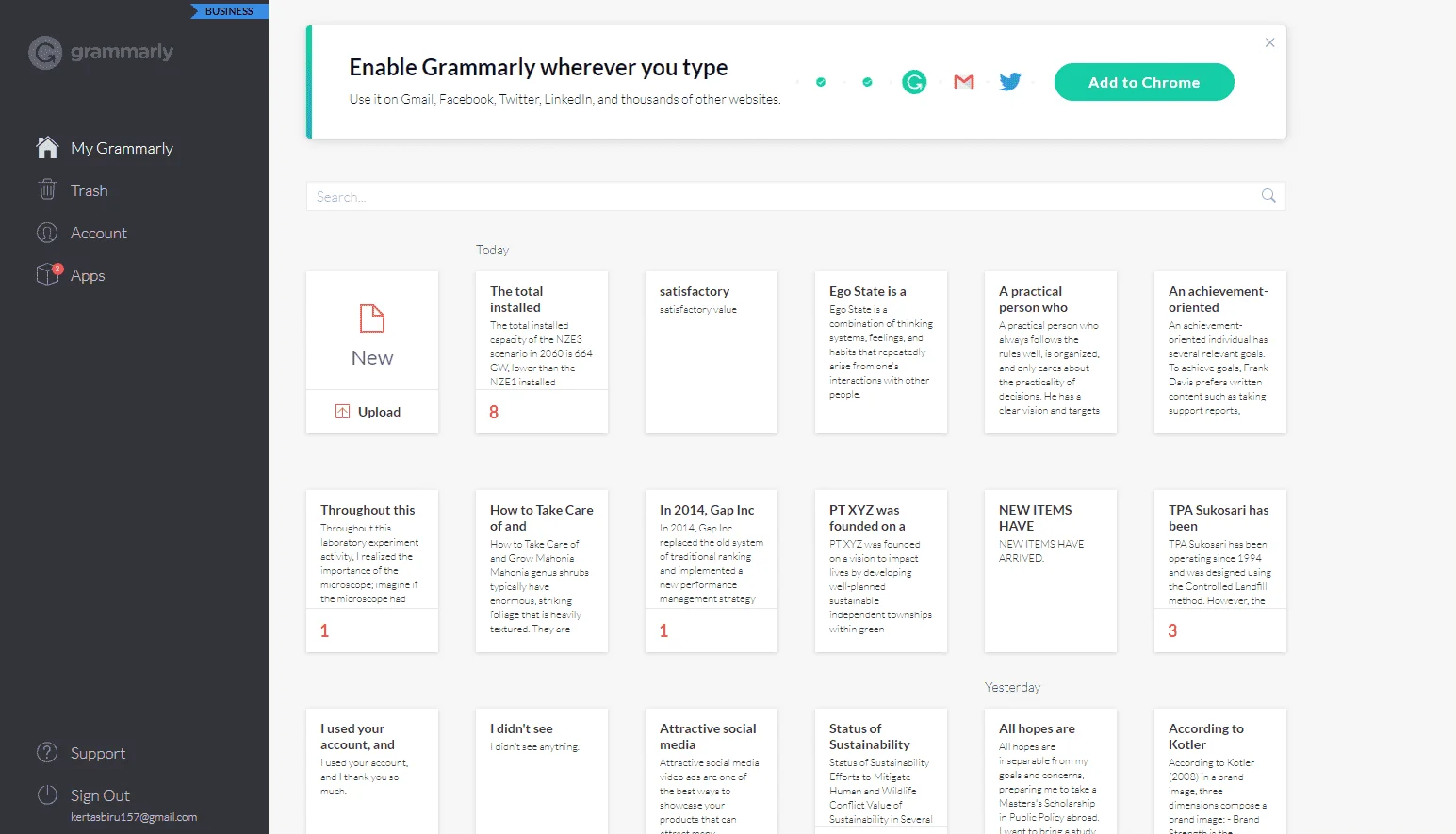Screen dimensions: 1456x834
Task: Click the kertasbiru157@gmail.com email text
Action: pyautogui.click(x=134, y=817)
